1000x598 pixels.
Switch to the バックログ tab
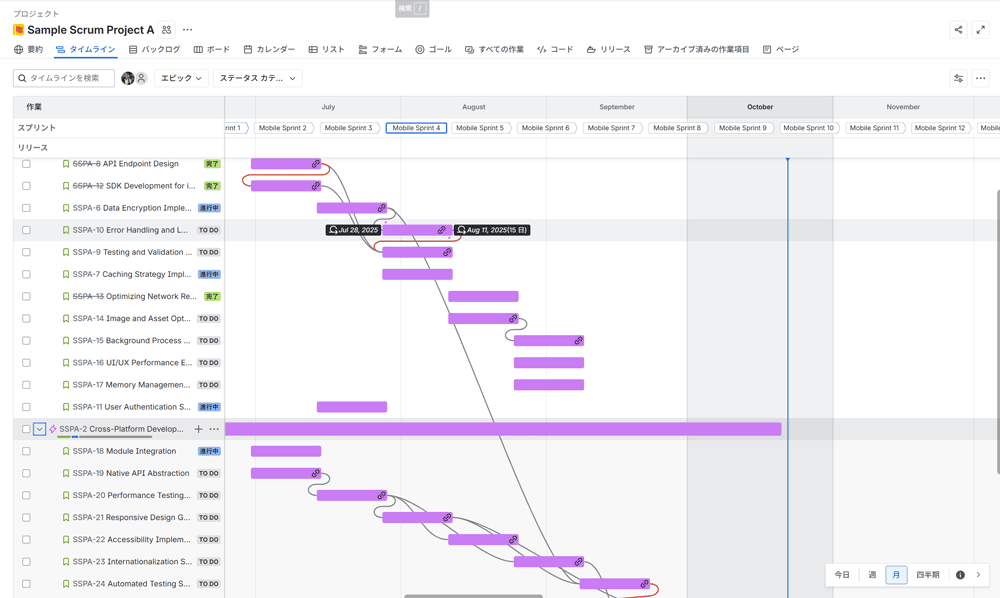point(154,49)
